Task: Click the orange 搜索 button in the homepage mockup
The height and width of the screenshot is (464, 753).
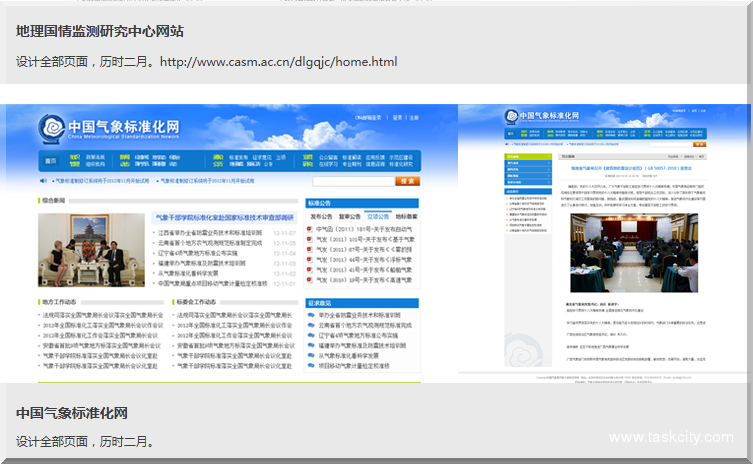Action: (x=408, y=181)
